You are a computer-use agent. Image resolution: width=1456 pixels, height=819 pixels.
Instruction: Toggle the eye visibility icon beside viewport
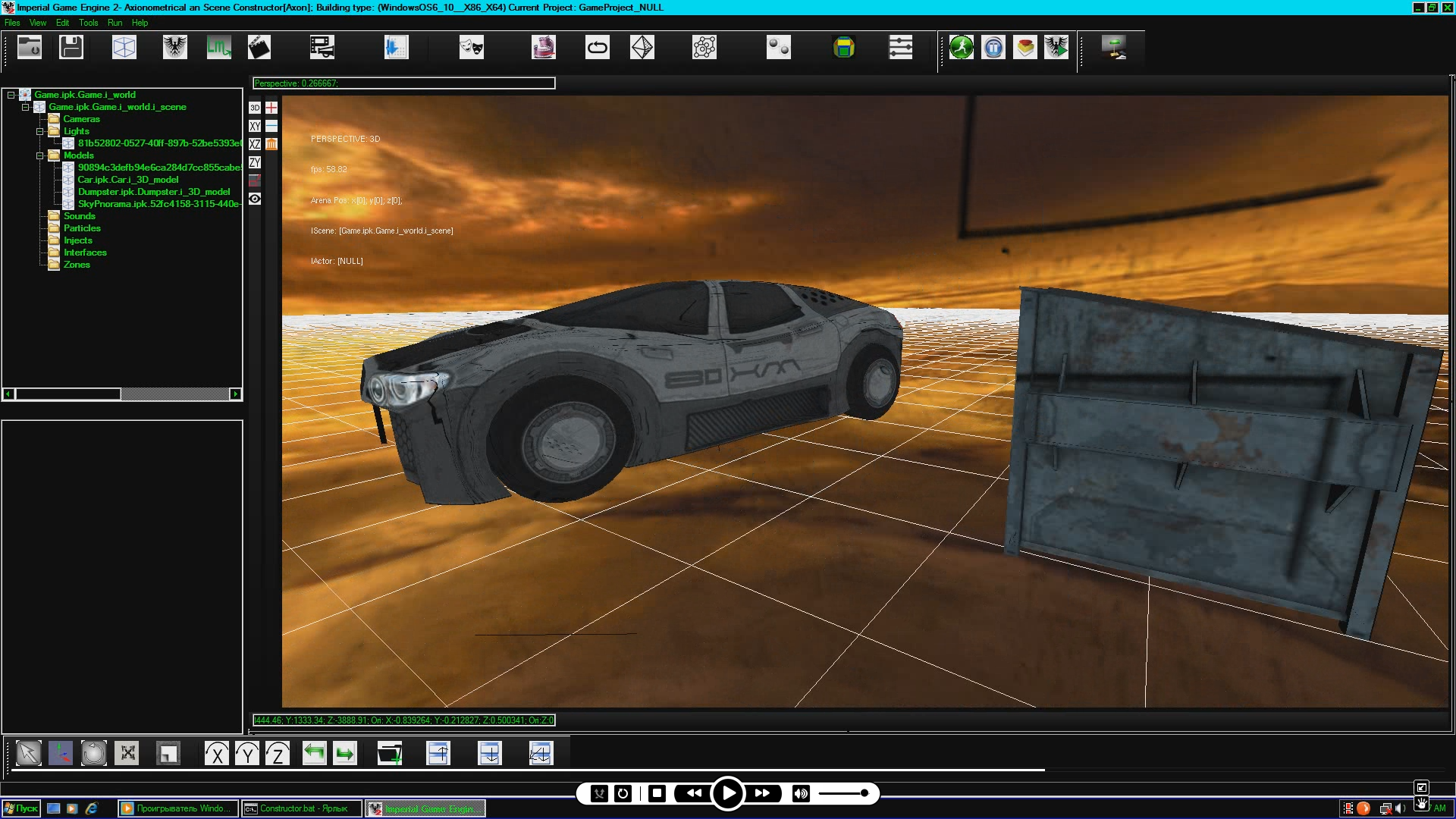pyautogui.click(x=255, y=199)
